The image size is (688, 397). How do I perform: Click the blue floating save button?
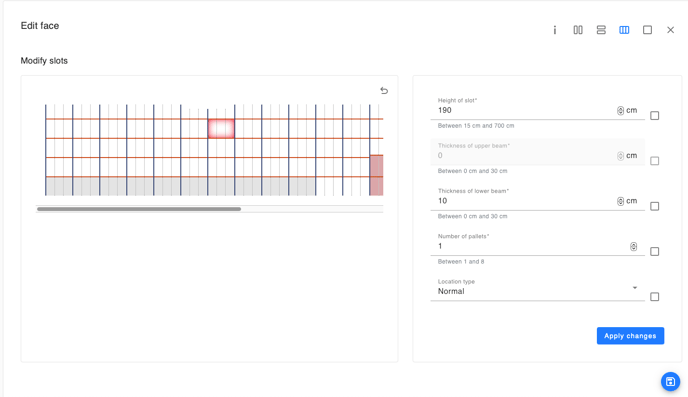tap(670, 381)
